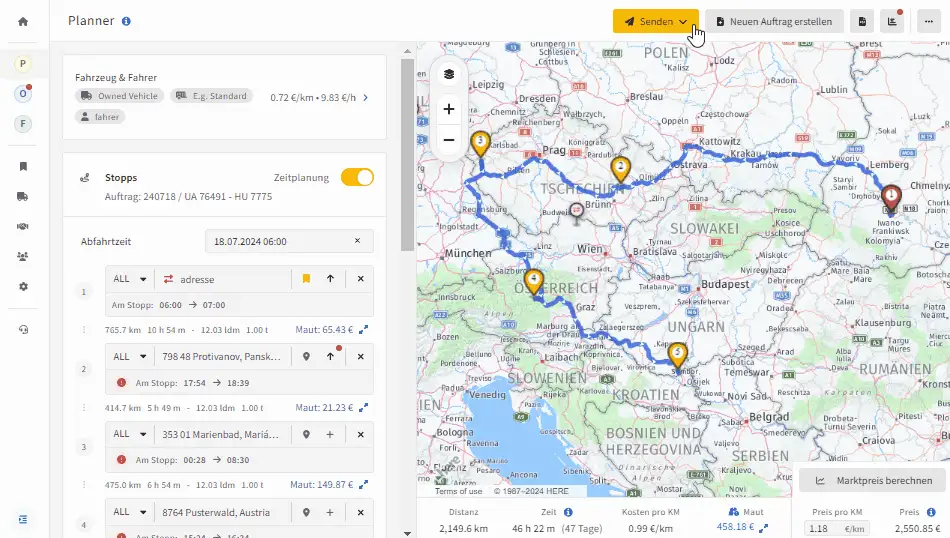This screenshot has width=950, height=538.
Task: Click map marker 2 near Olmütz
Action: coord(620,168)
